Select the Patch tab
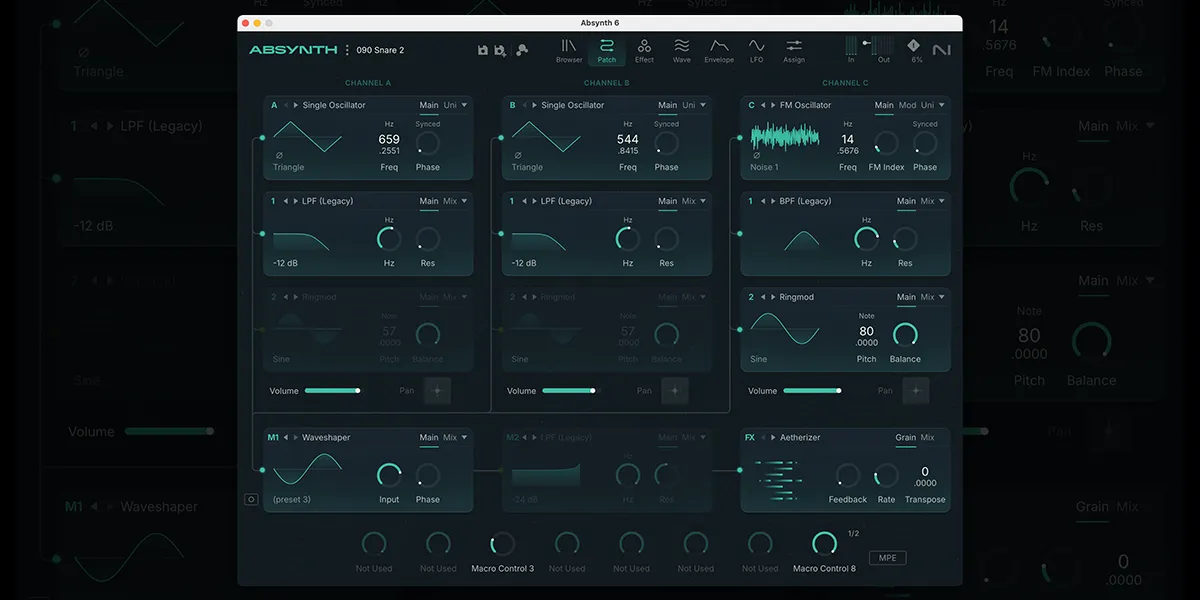Screen dimensions: 1200x600 (607, 51)
